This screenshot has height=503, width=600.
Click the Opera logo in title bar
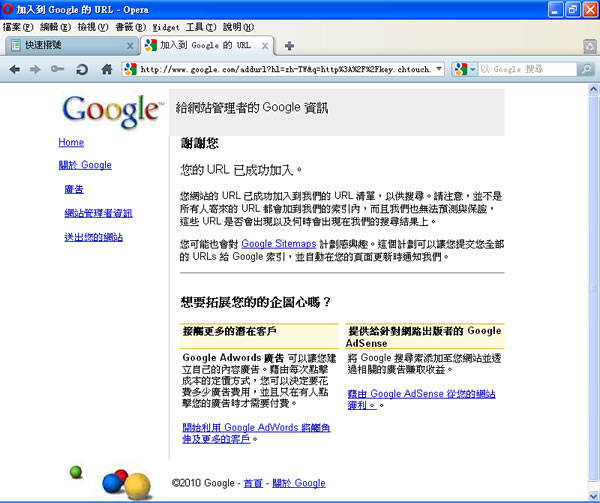[7, 9]
